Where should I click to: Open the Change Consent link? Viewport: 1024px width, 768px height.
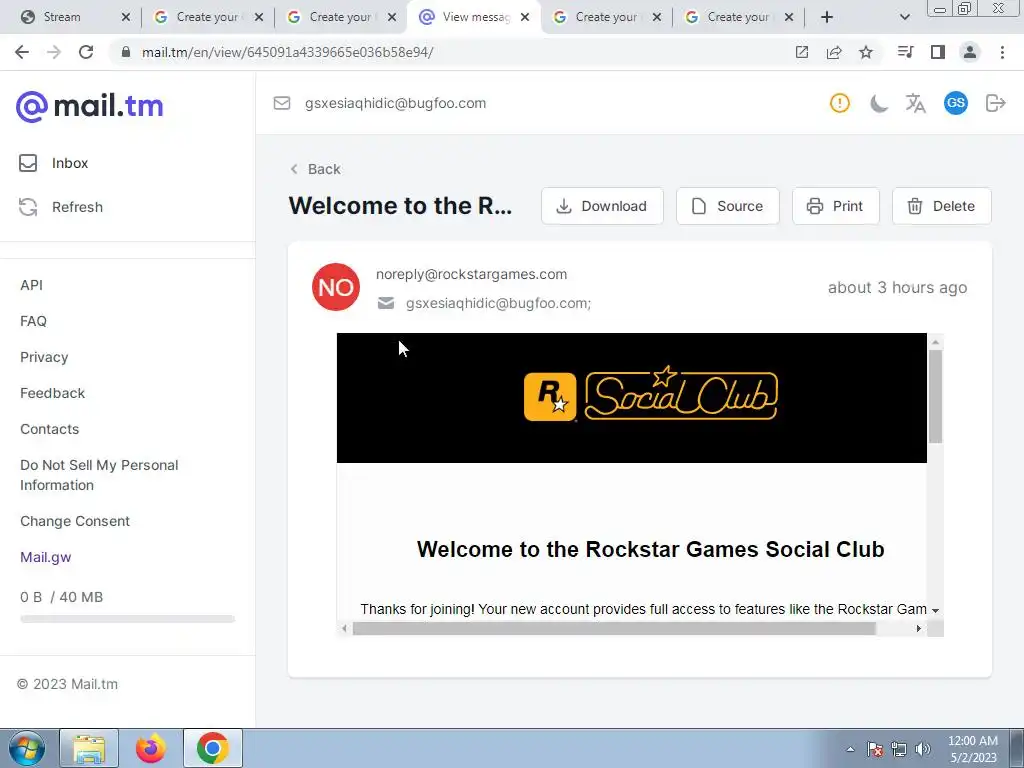point(75,521)
